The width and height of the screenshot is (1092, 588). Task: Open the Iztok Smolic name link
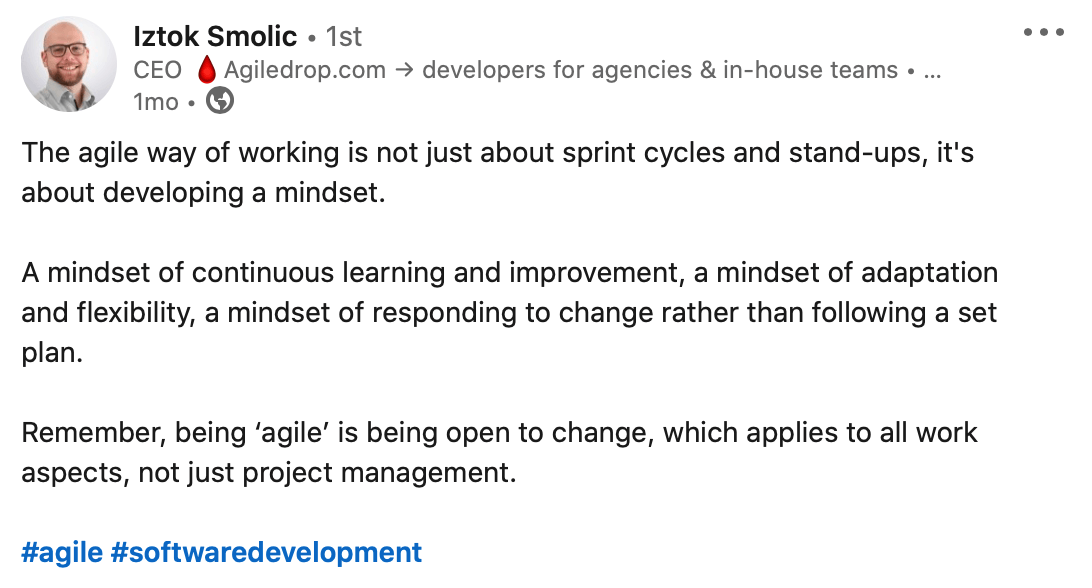214,36
